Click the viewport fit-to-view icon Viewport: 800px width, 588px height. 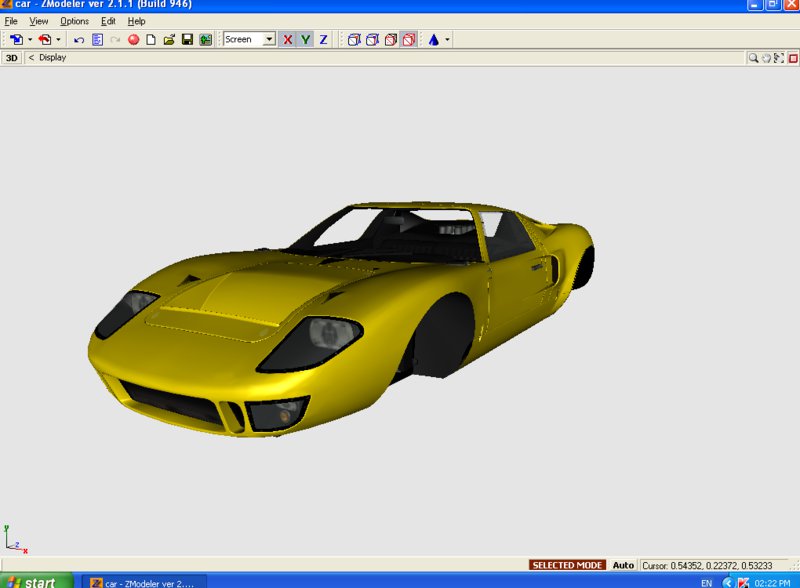coord(779,58)
